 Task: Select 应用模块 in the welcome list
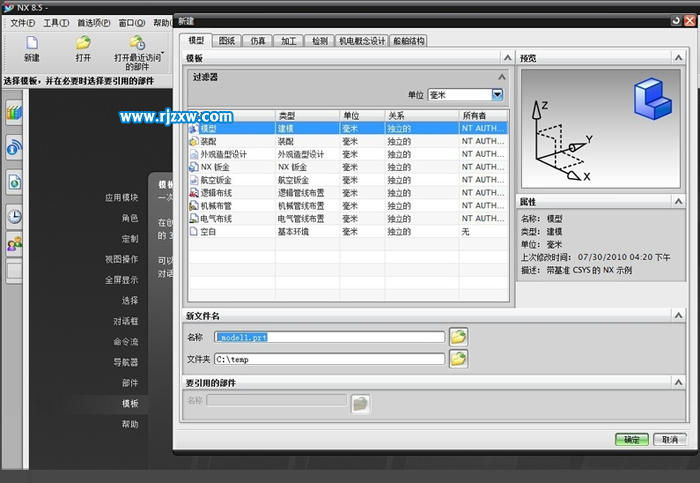coord(121,197)
